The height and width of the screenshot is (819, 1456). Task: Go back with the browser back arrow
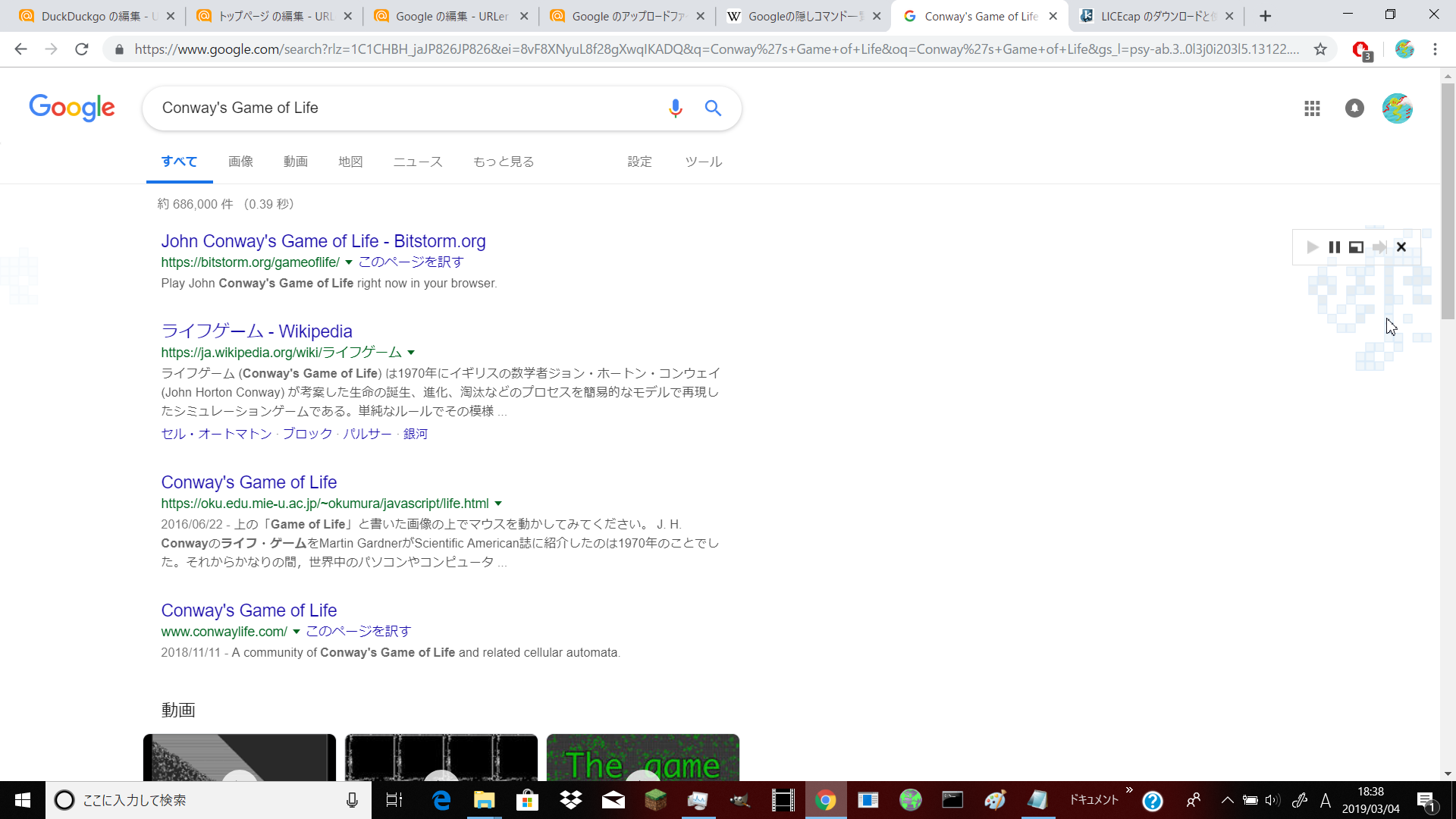[x=20, y=49]
